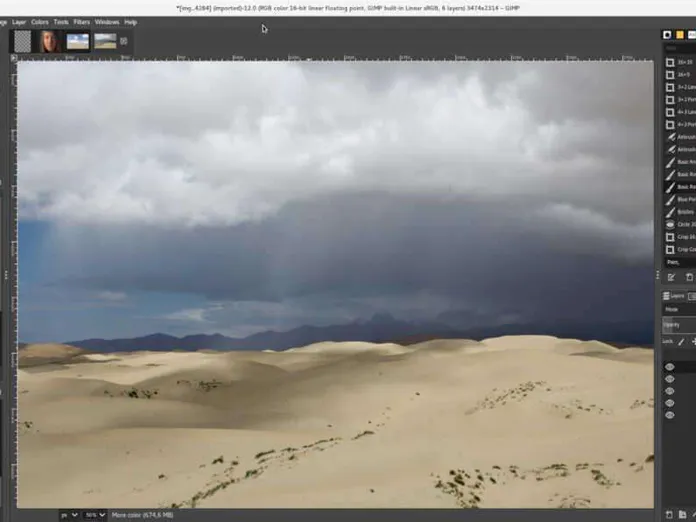Image resolution: width=696 pixels, height=522 pixels.
Task: Open the layer Mode dropdown
Action: [680, 309]
